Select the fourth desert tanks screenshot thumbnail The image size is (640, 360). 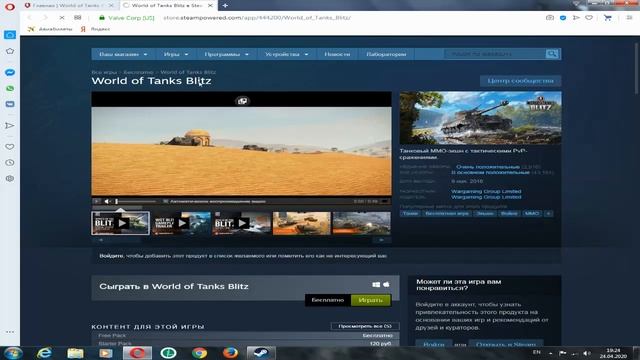[301, 223]
